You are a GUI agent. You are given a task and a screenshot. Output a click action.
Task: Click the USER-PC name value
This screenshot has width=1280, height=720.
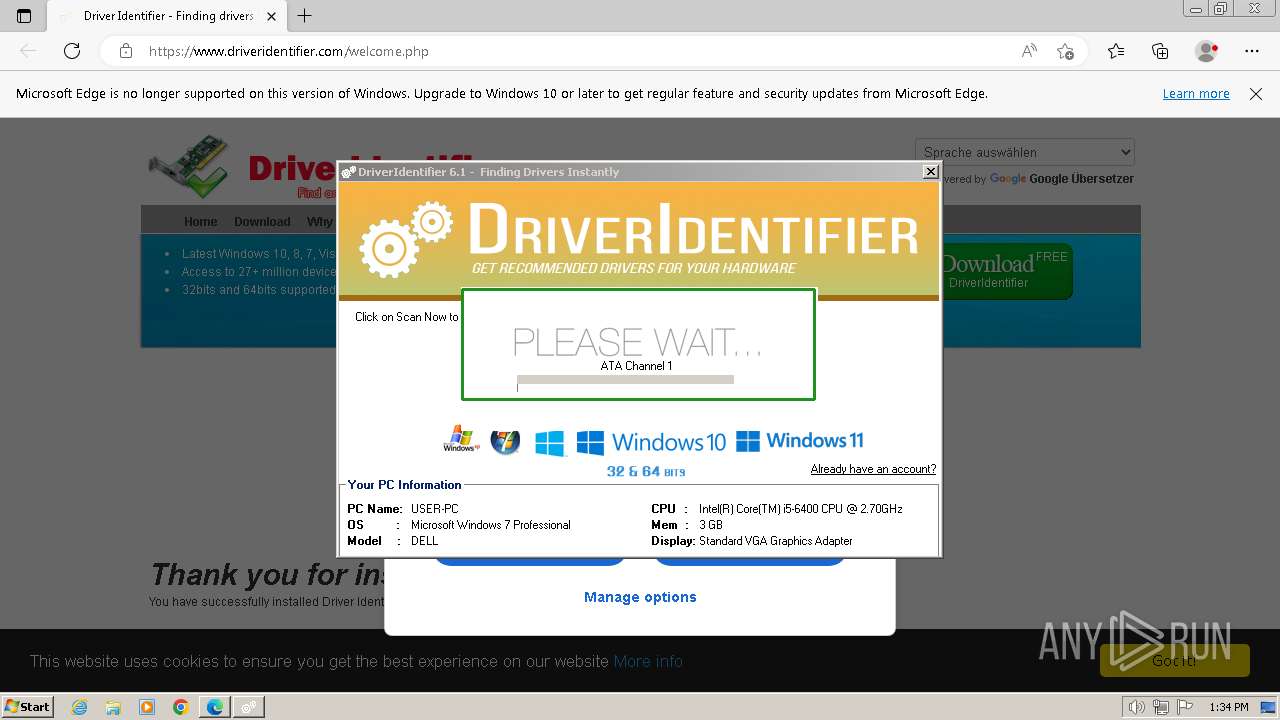[x=435, y=509]
